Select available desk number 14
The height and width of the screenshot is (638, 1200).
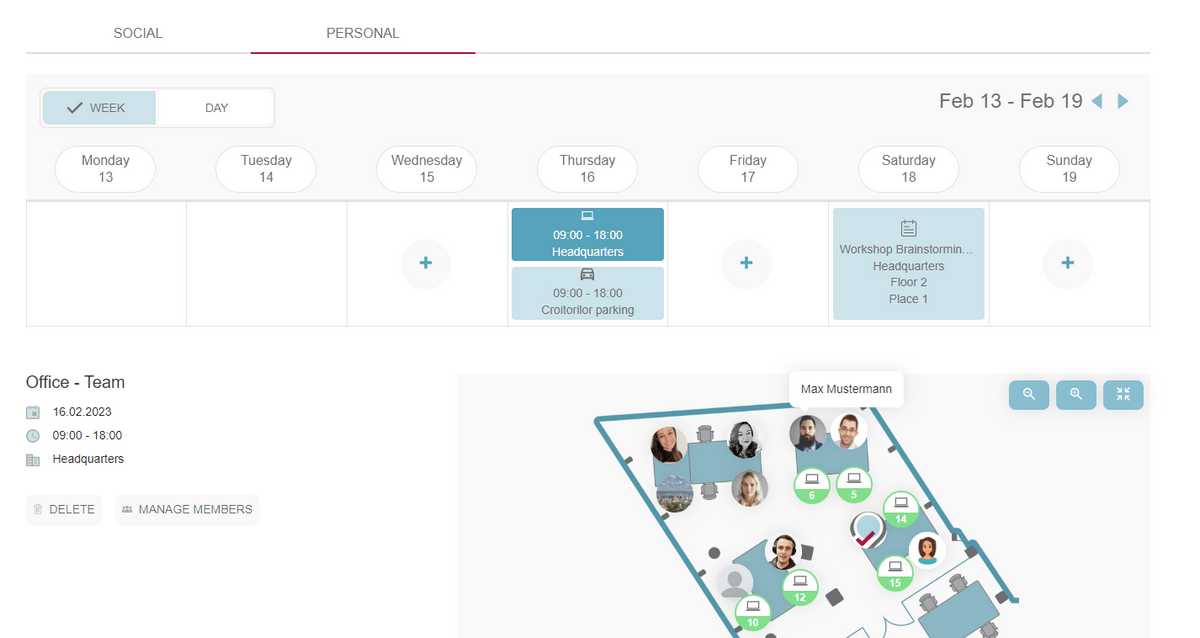click(901, 509)
